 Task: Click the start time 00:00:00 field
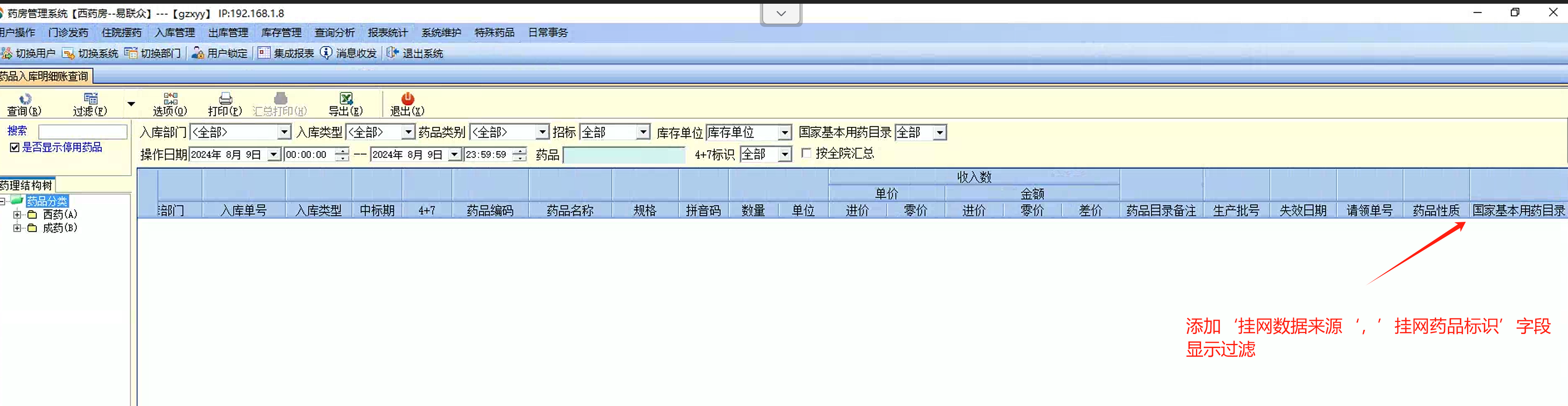click(310, 155)
